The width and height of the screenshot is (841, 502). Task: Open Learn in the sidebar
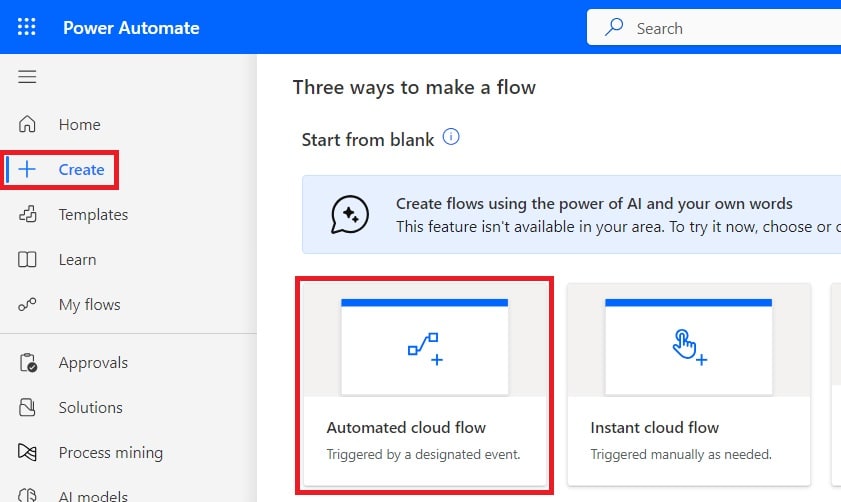pos(78,260)
